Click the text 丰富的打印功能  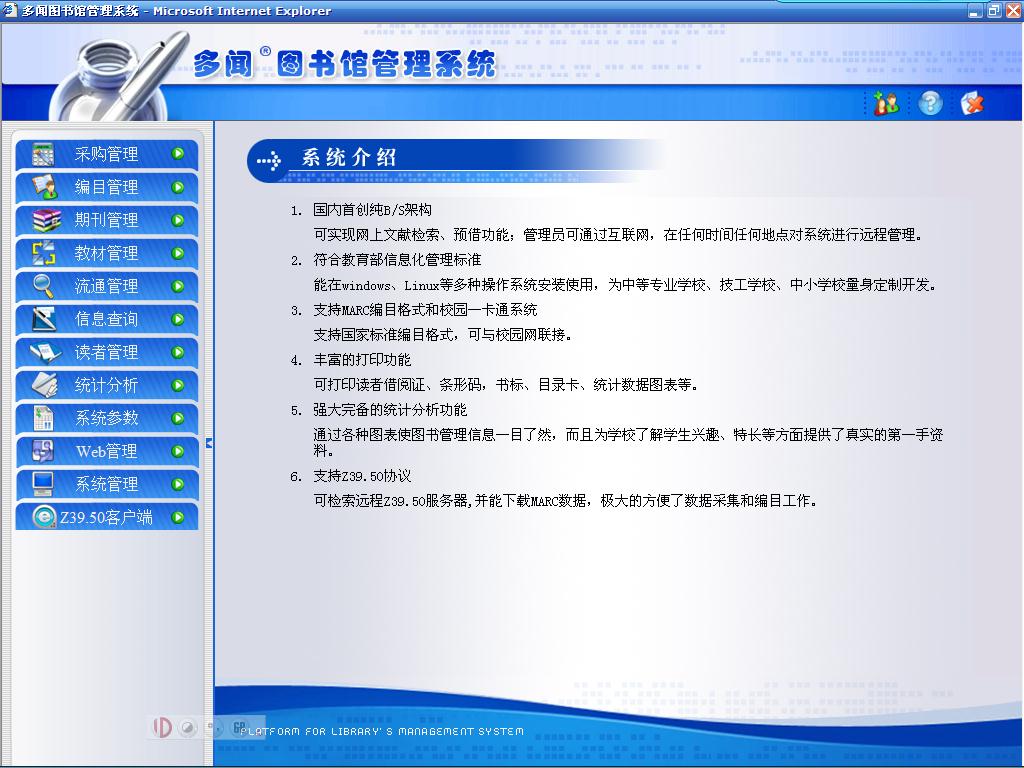point(362,360)
